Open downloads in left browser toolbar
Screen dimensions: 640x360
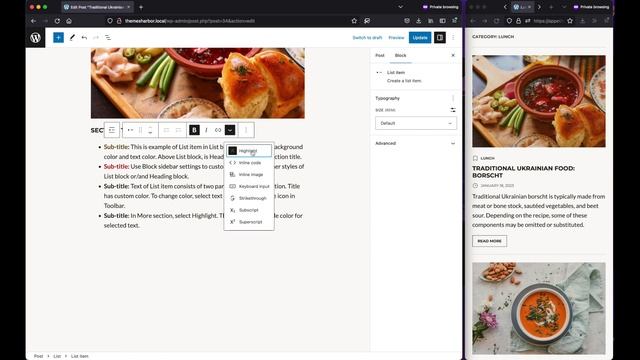pos(419,21)
